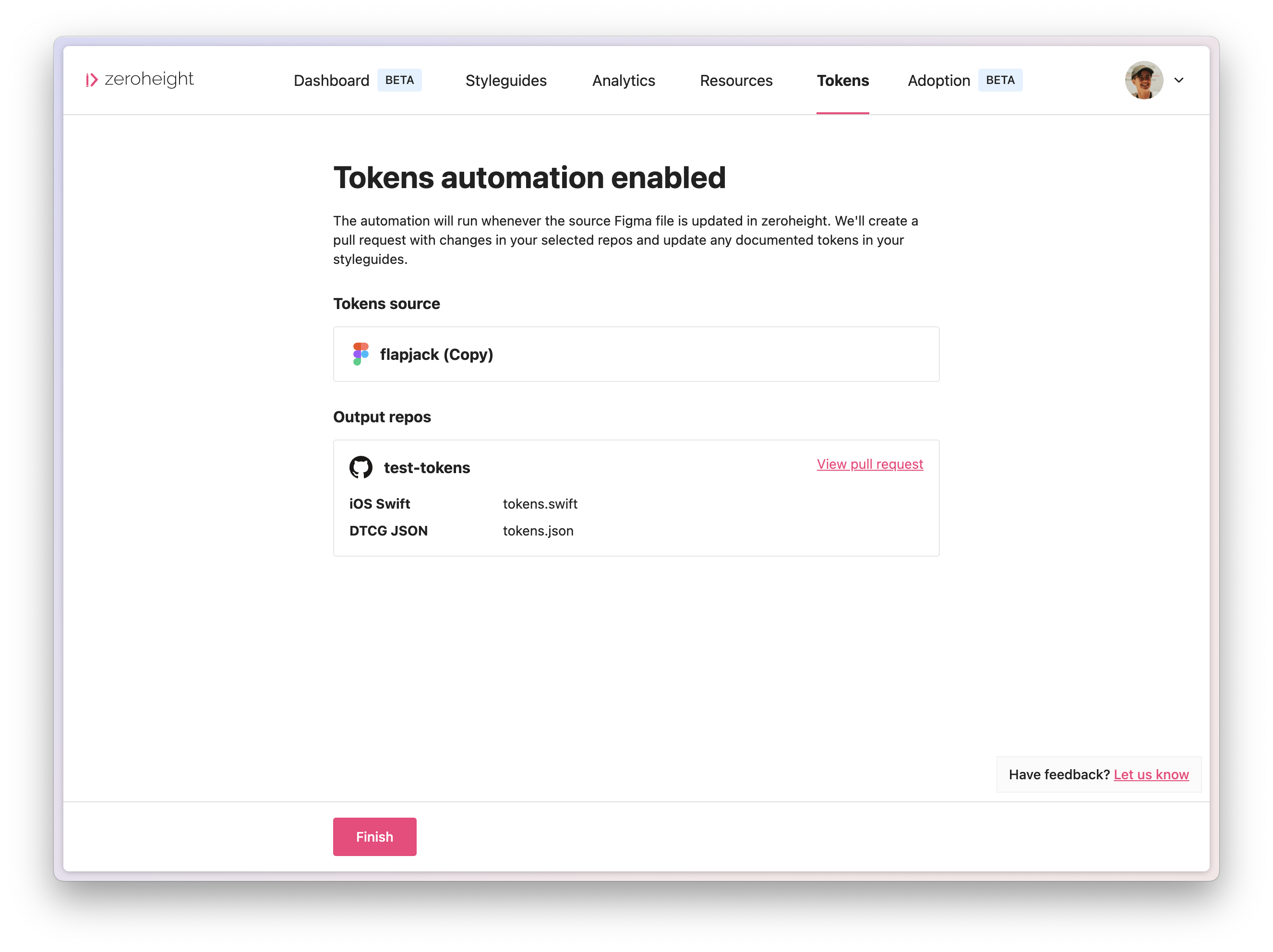Open the View pull request link
1273x952 pixels.
[x=870, y=464]
